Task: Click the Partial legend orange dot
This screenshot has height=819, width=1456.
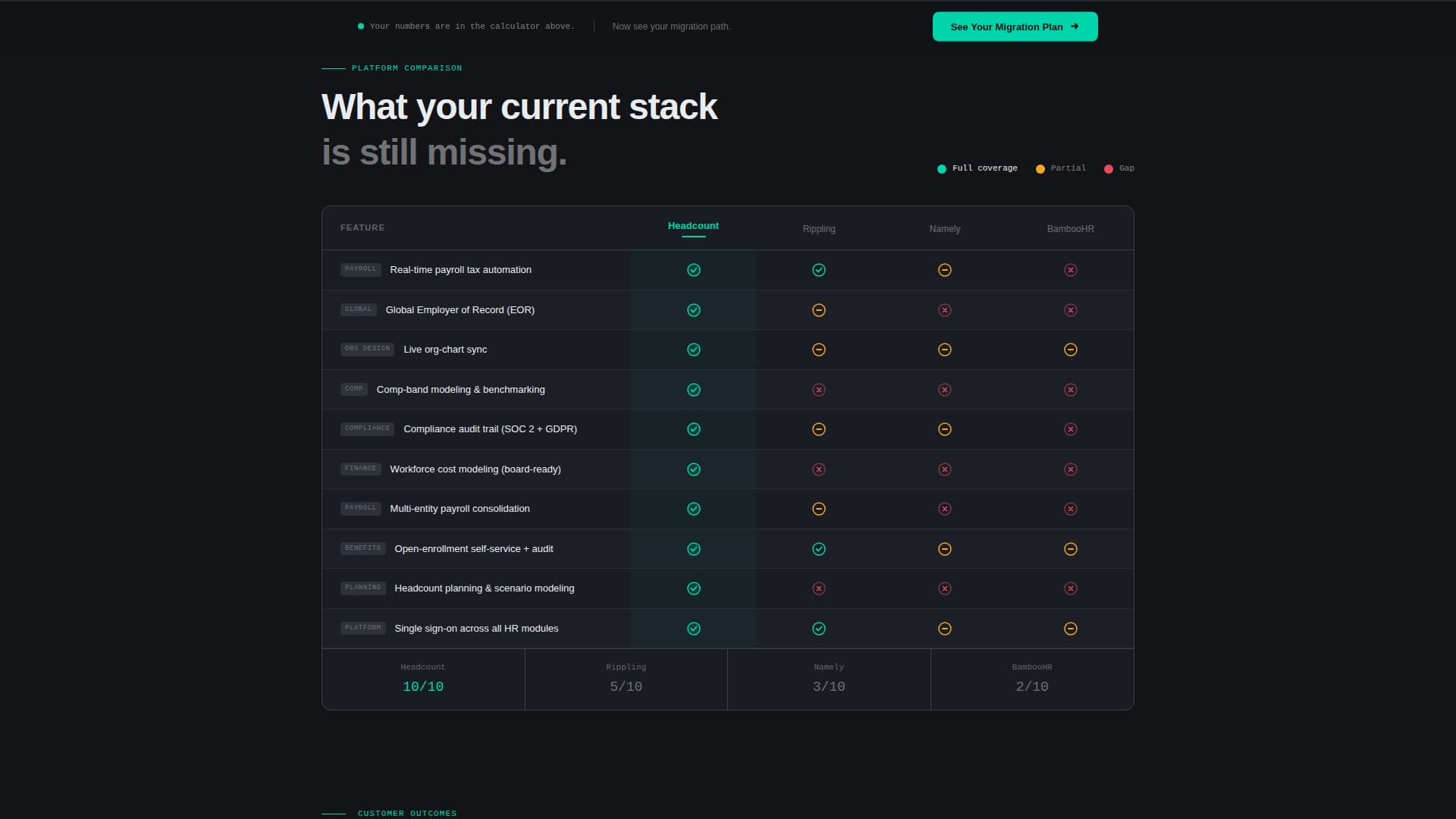Action: (1040, 169)
